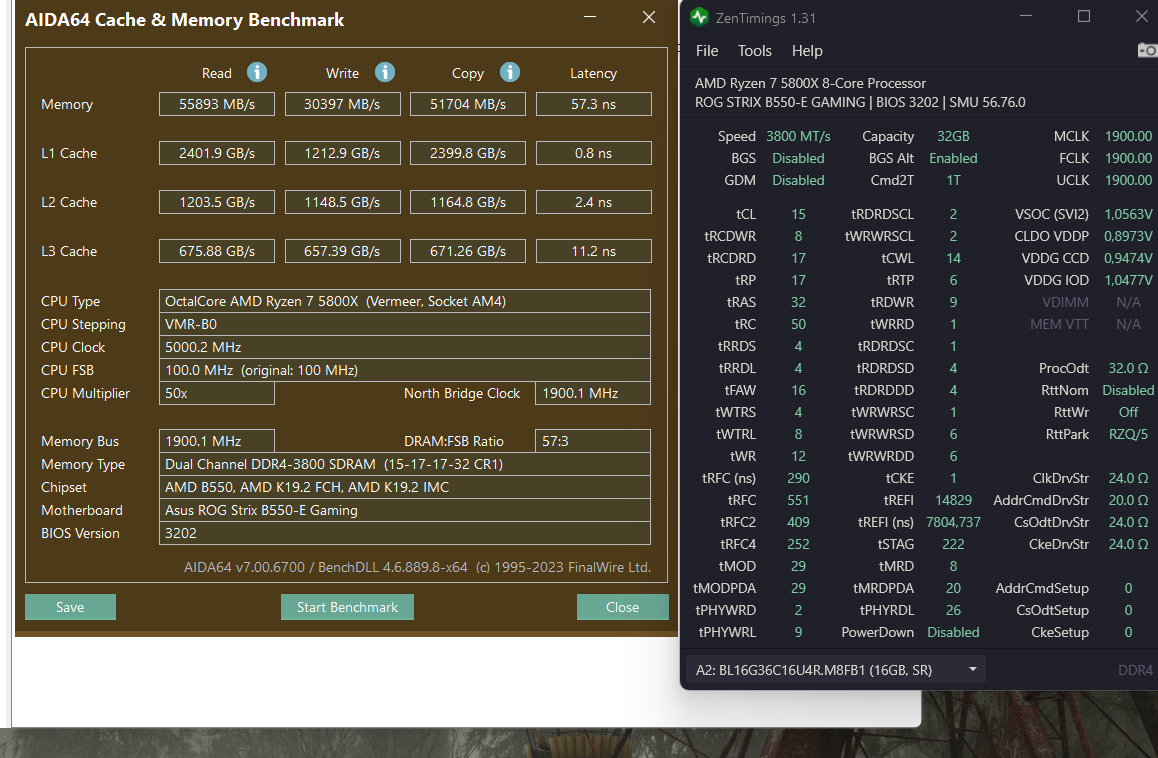Viewport: 1158px width, 758px height.
Task: Click the CPU Multiplier field 50x
Action: 216,393
